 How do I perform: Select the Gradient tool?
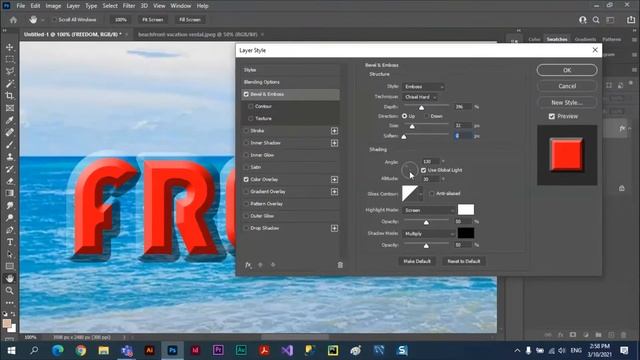(x=9, y=193)
